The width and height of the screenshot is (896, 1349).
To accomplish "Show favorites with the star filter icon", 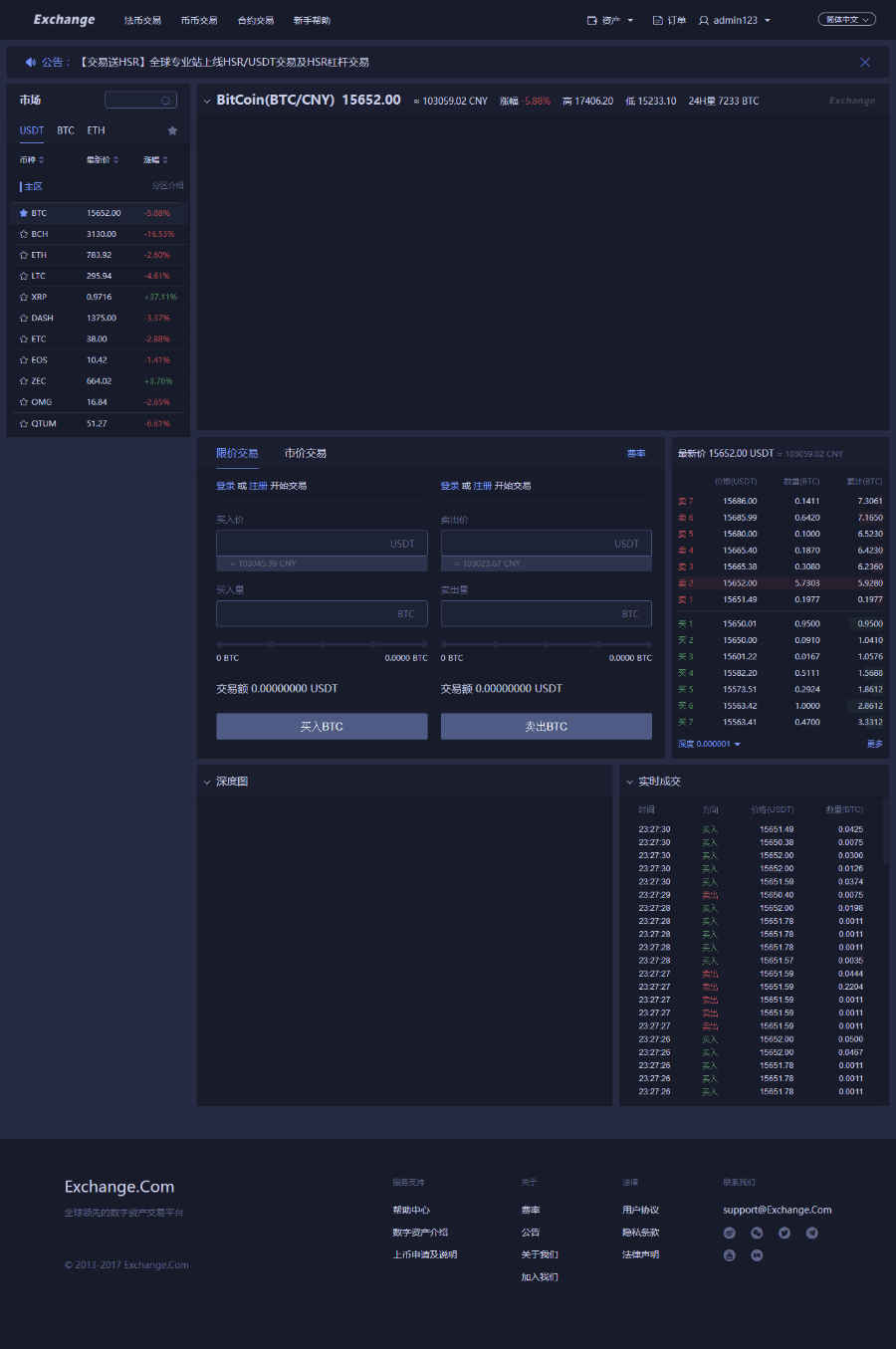I will [x=172, y=130].
